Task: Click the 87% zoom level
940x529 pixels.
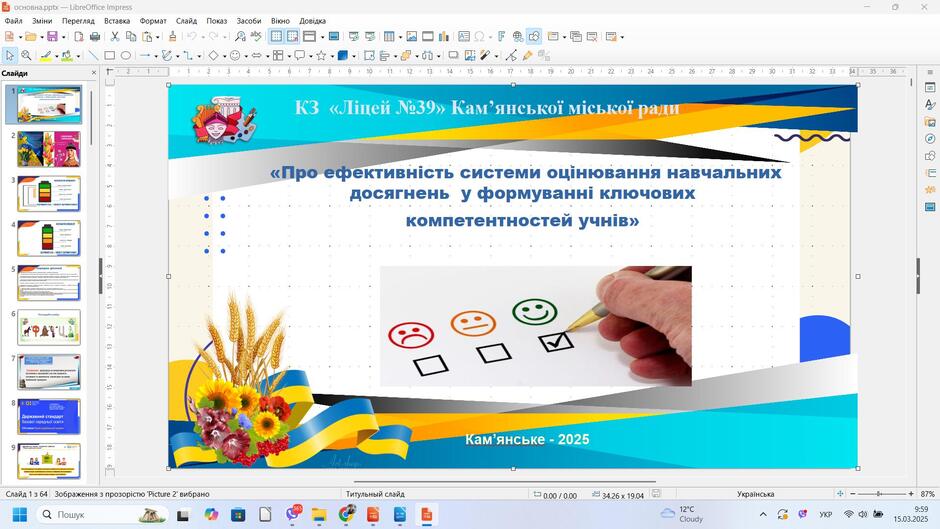Action: pos(927,494)
